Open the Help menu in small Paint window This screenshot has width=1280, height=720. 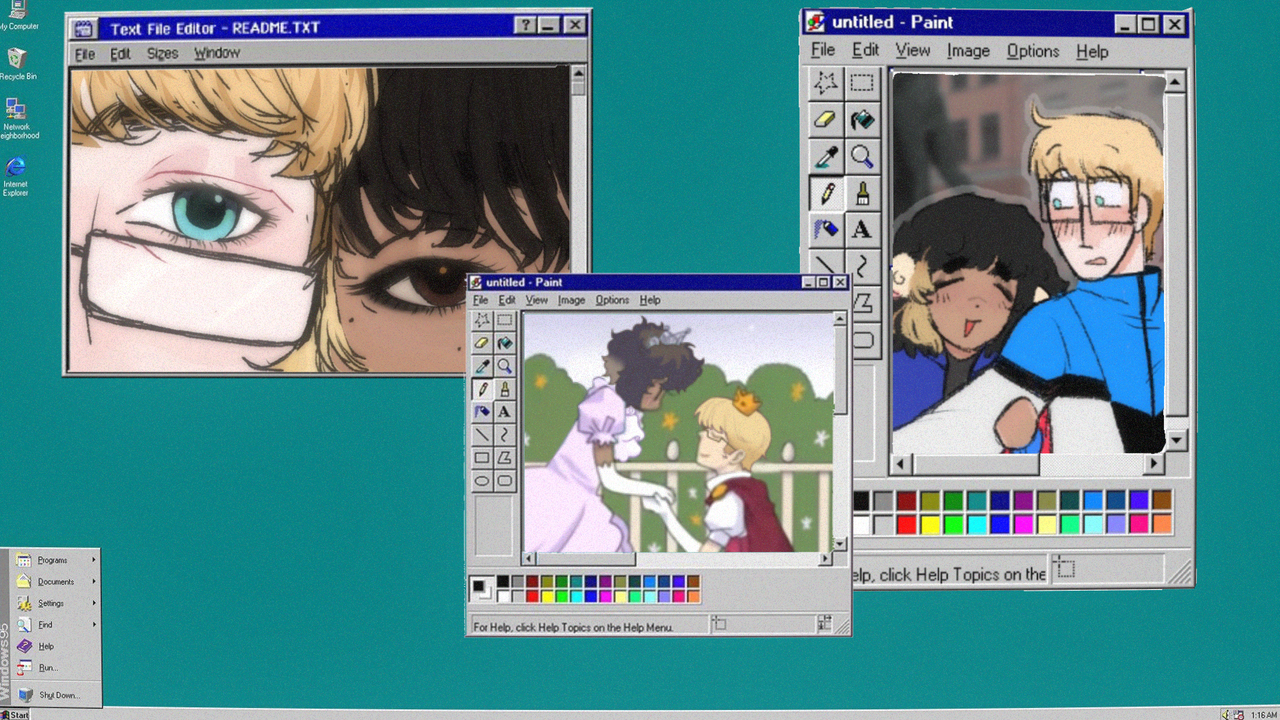[650, 300]
